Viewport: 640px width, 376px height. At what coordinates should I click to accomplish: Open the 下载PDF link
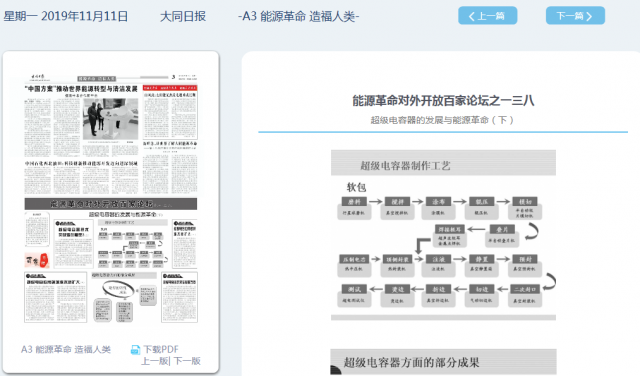161,349
